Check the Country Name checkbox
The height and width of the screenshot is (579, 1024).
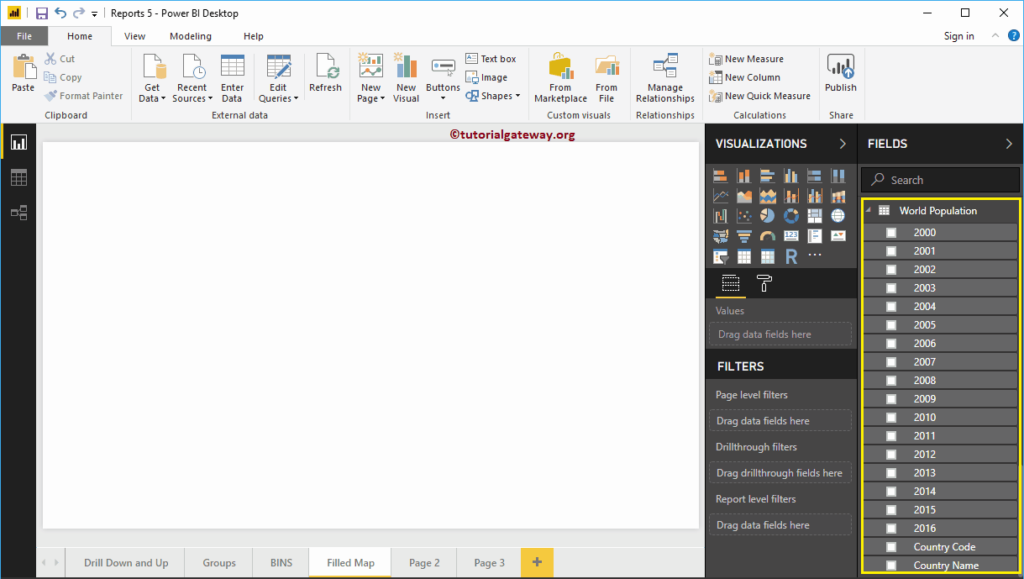pyautogui.click(x=891, y=565)
